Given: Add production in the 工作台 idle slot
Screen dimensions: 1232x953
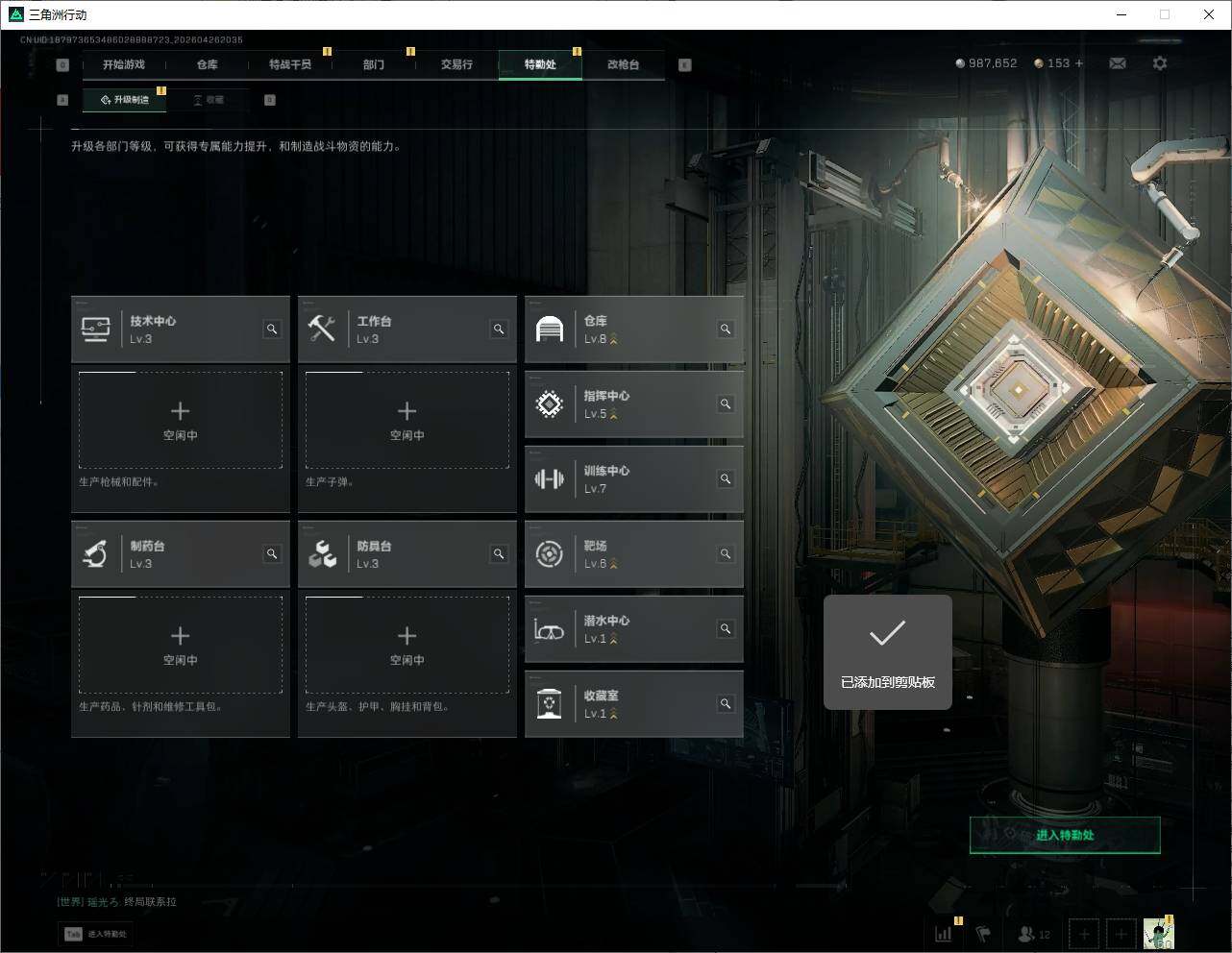Looking at the screenshot, I should (x=407, y=420).
